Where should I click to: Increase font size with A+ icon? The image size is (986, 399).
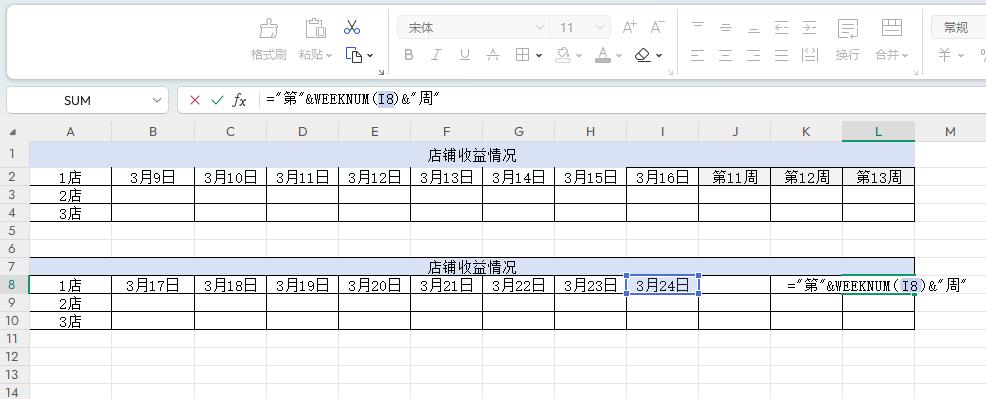[629, 27]
